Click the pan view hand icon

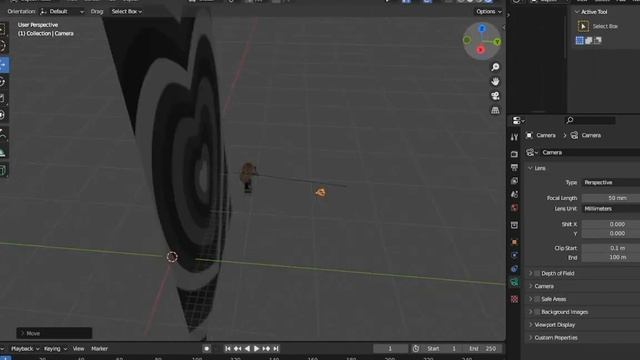pos(495,82)
